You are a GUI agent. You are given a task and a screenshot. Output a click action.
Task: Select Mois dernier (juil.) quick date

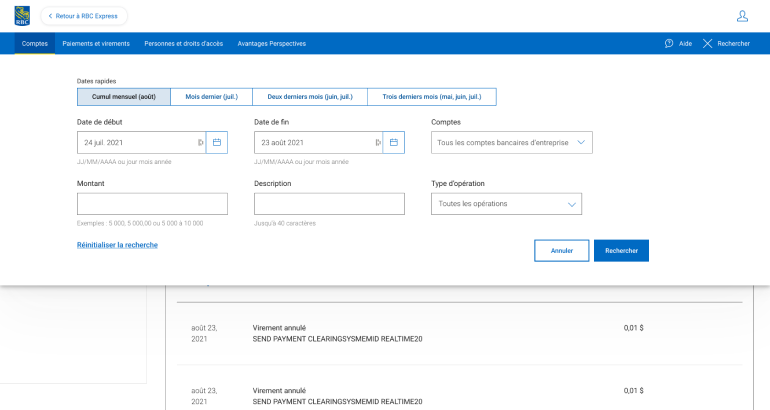tap(211, 97)
